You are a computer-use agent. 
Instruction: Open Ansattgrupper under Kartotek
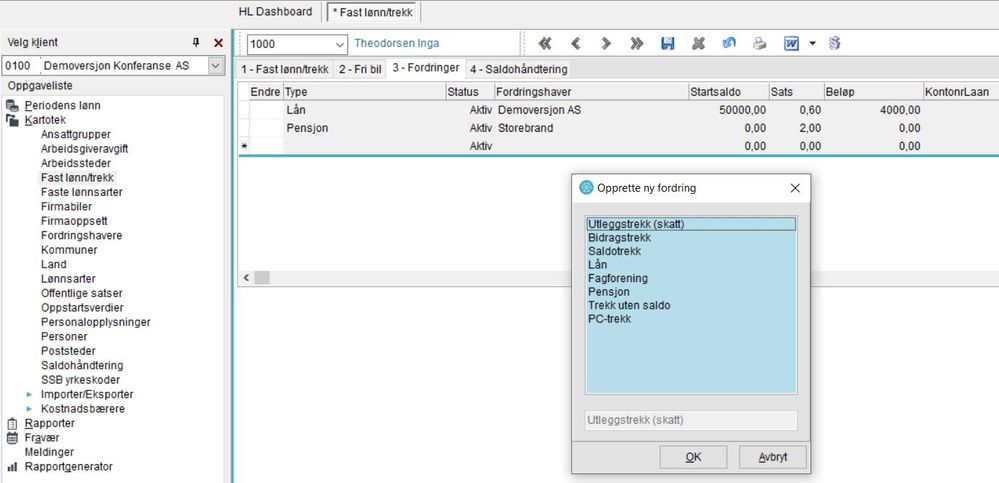76,134
